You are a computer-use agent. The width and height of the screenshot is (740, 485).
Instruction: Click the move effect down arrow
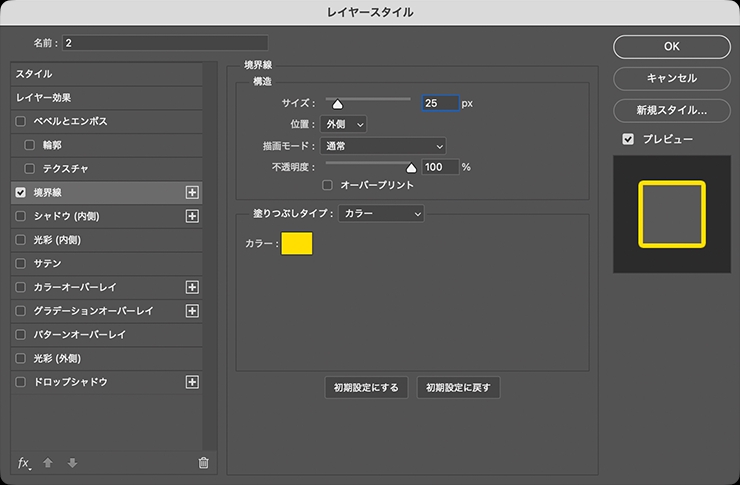(x=72, y=463)
